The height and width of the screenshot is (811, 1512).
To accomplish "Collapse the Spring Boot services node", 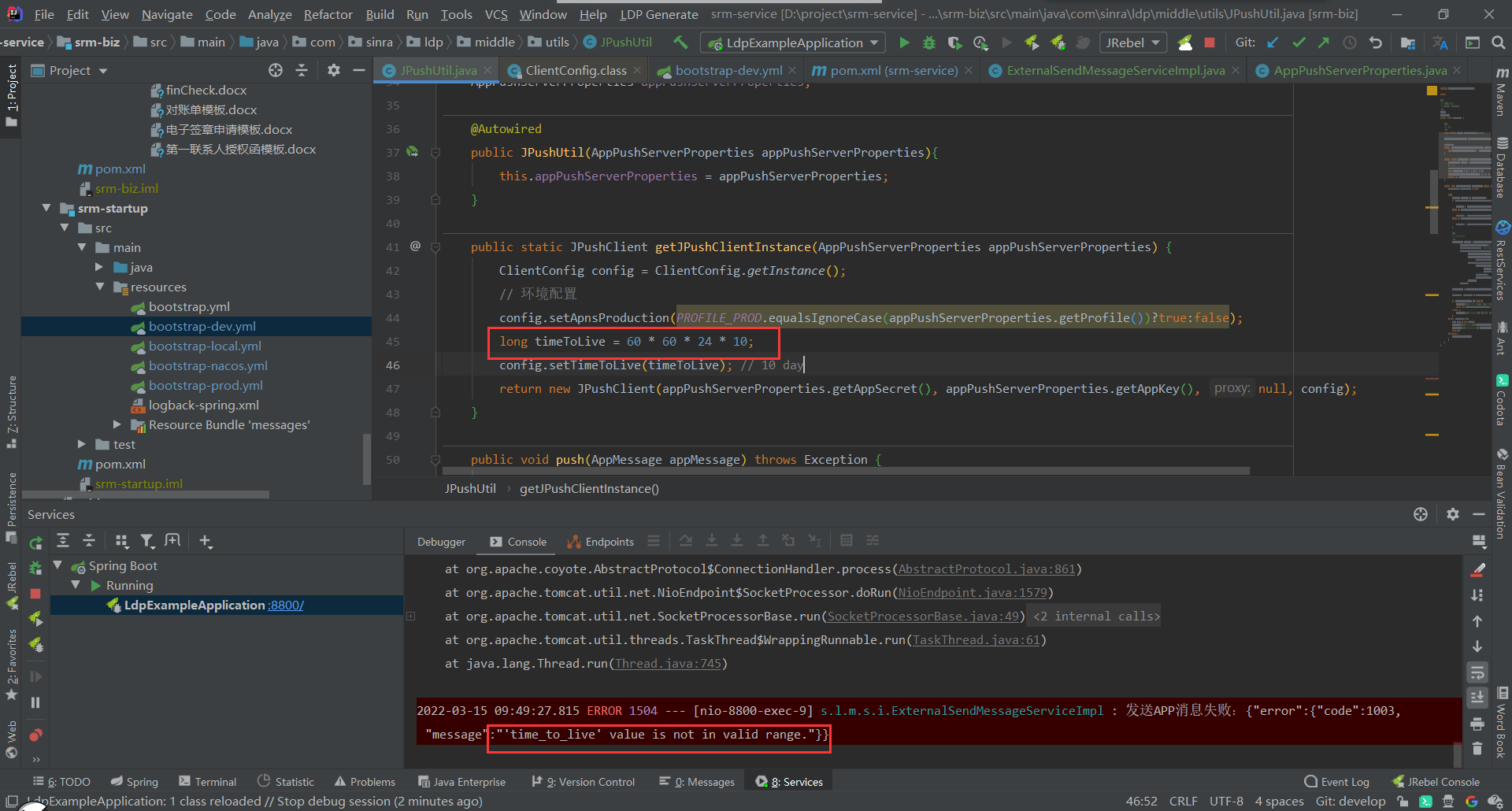I will pyautogui.click(x=58, y=565).
